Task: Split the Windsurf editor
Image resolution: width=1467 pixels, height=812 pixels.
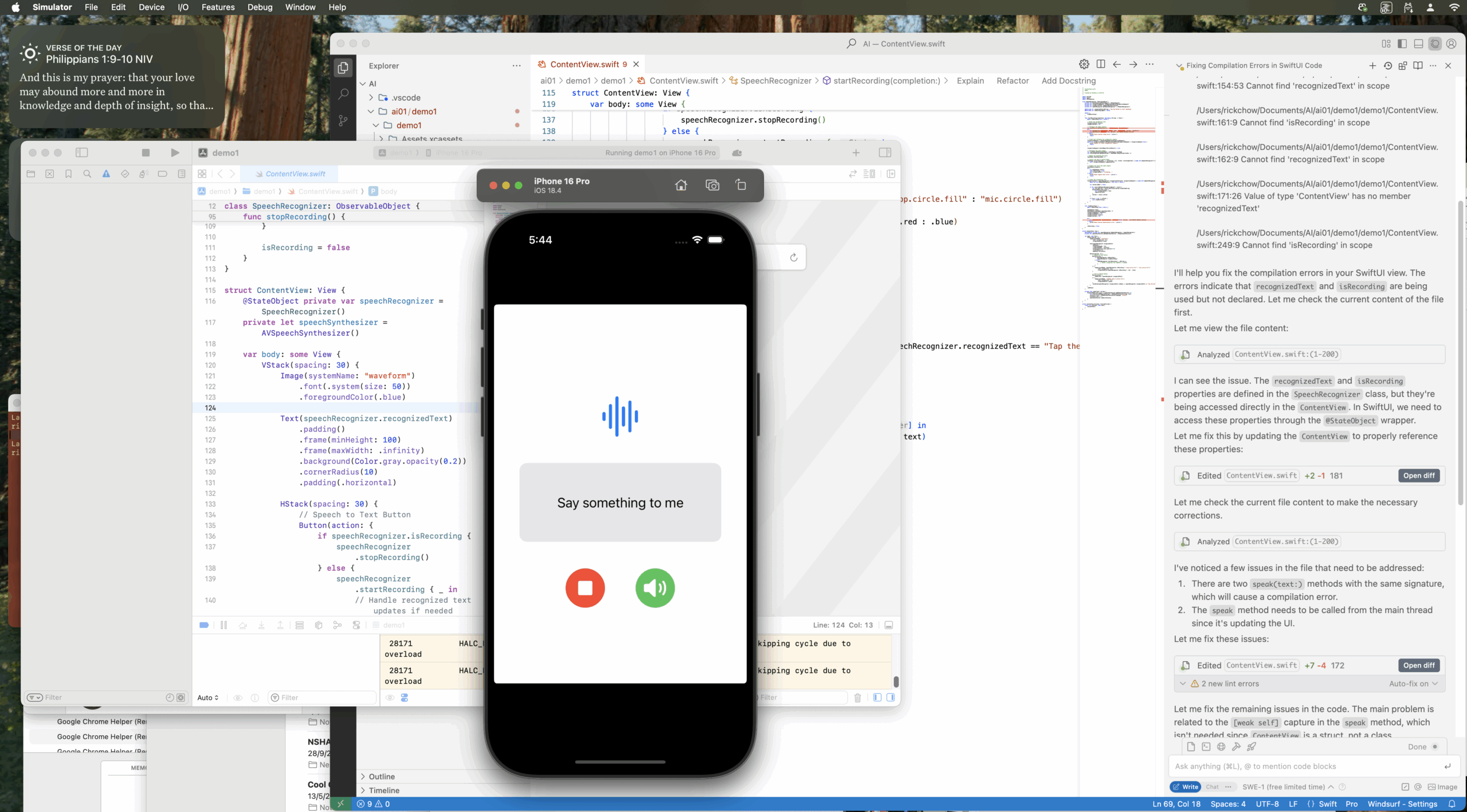Action: (1101, 64)
